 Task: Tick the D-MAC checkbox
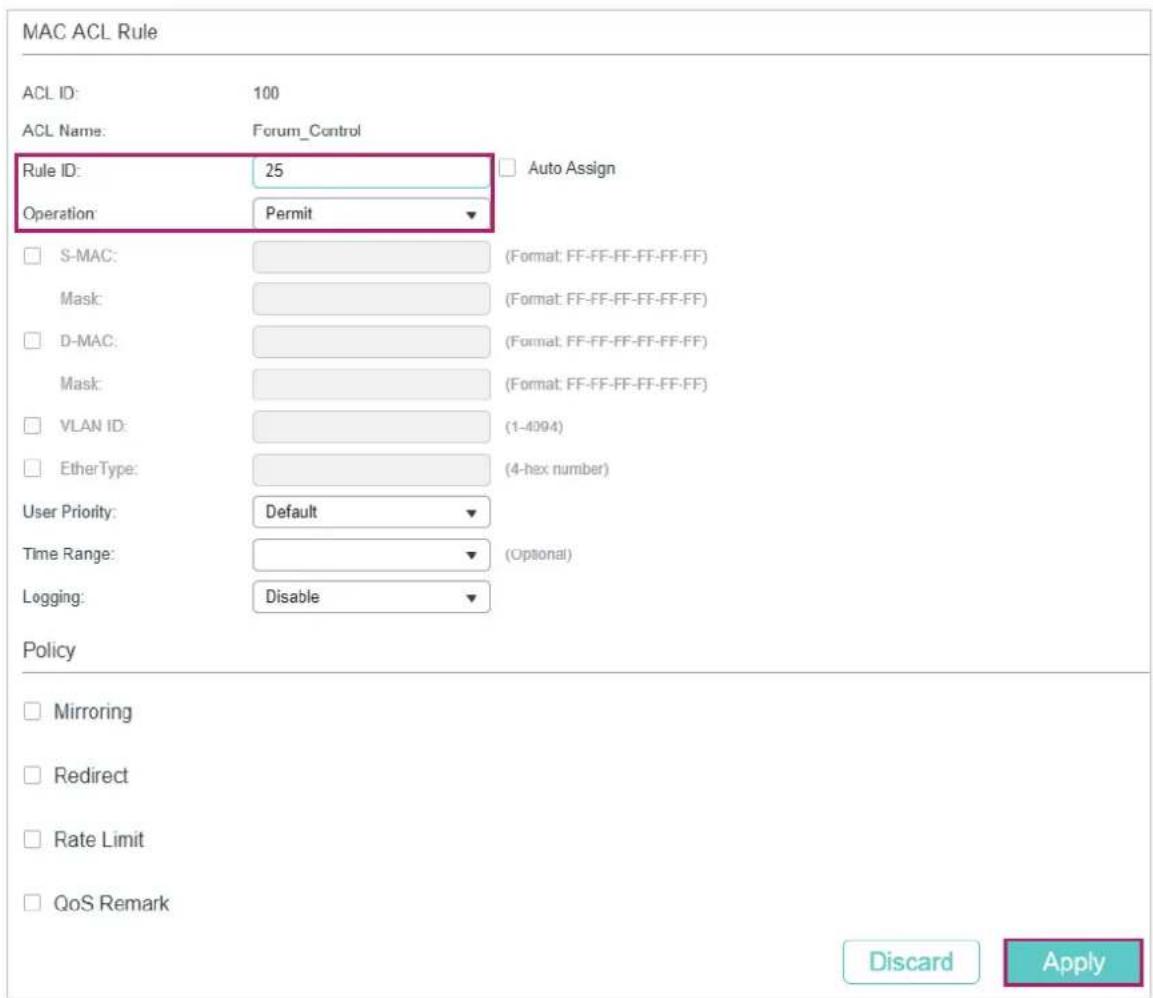(x=32, y=341)
